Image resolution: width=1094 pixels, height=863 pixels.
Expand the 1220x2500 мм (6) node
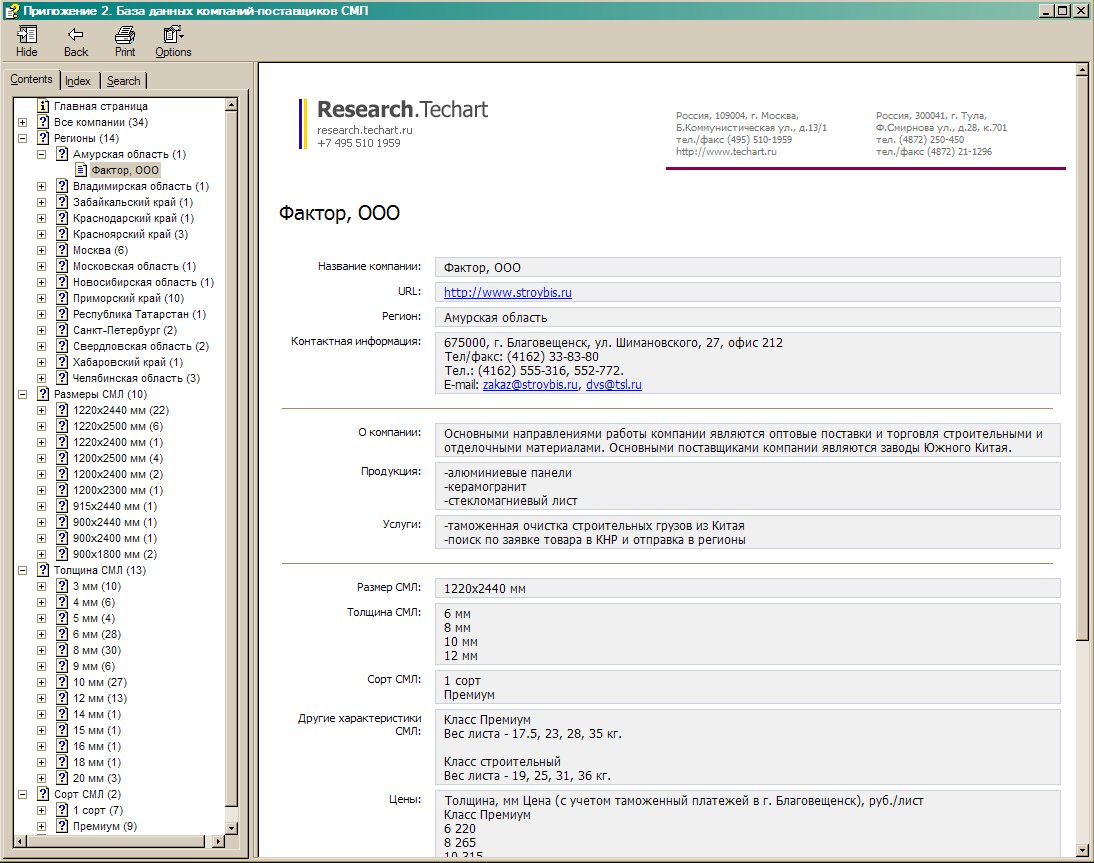41,426
